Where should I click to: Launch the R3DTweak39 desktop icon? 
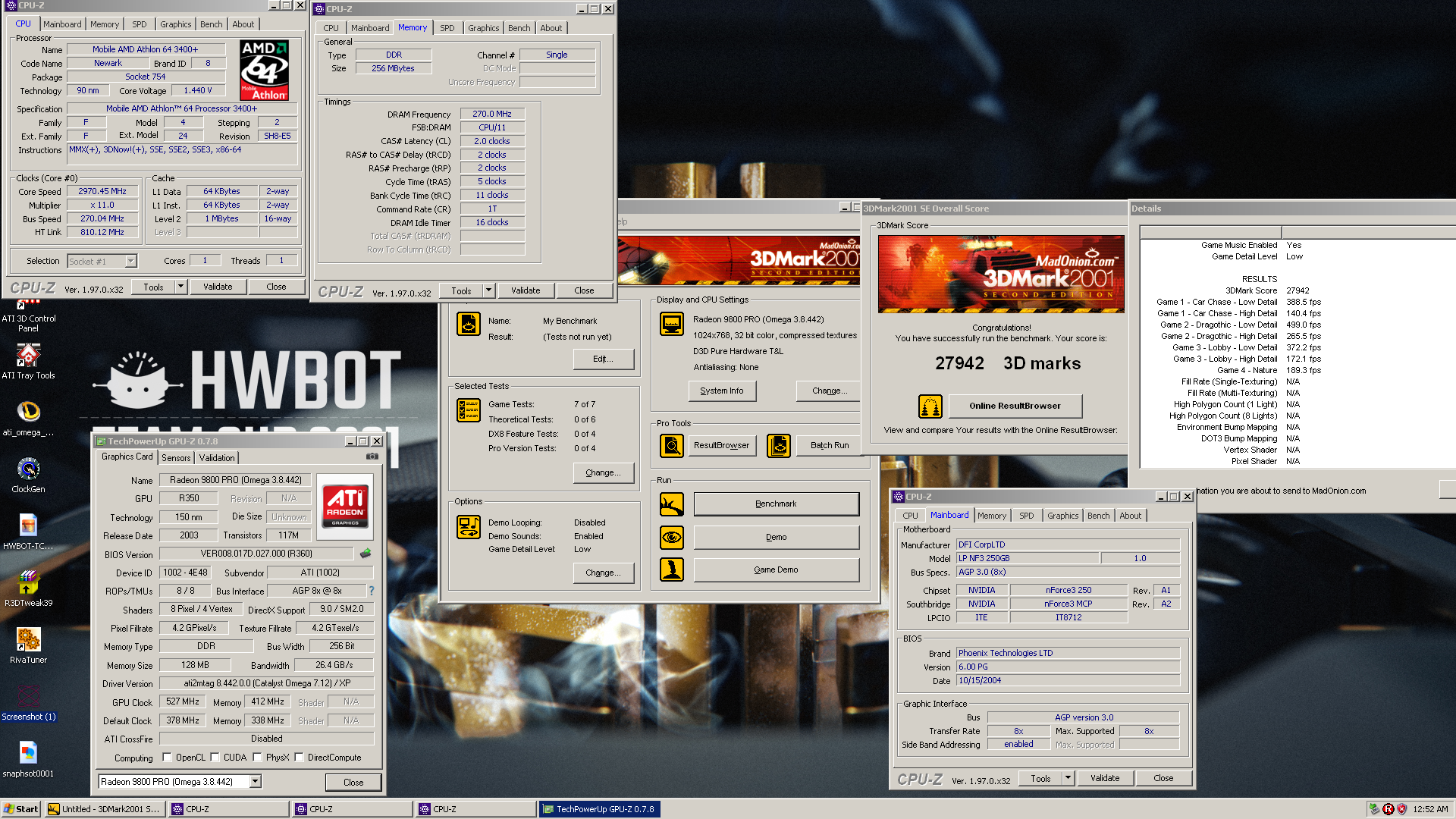pyautogui.click(x=28, y=589)
